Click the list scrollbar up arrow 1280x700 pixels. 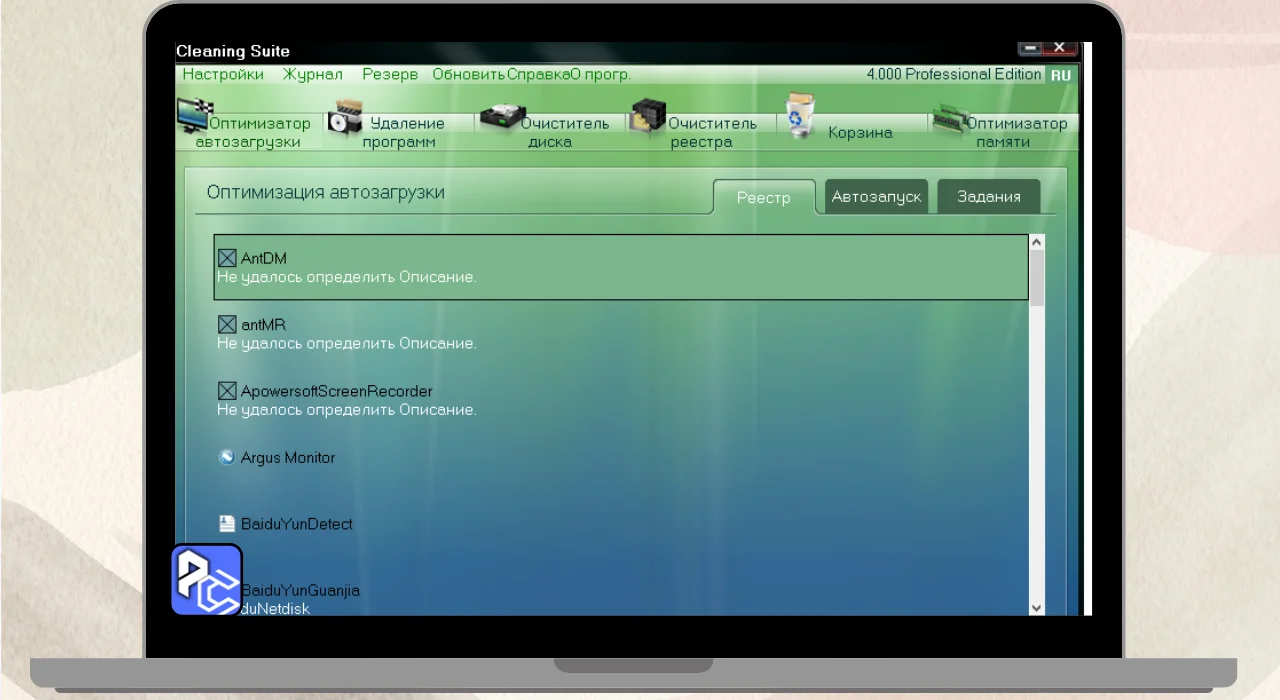point(1036,243)
